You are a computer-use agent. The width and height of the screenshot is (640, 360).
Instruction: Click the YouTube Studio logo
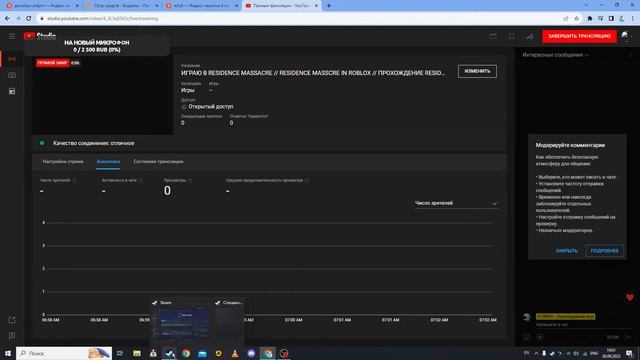(40, 36)
